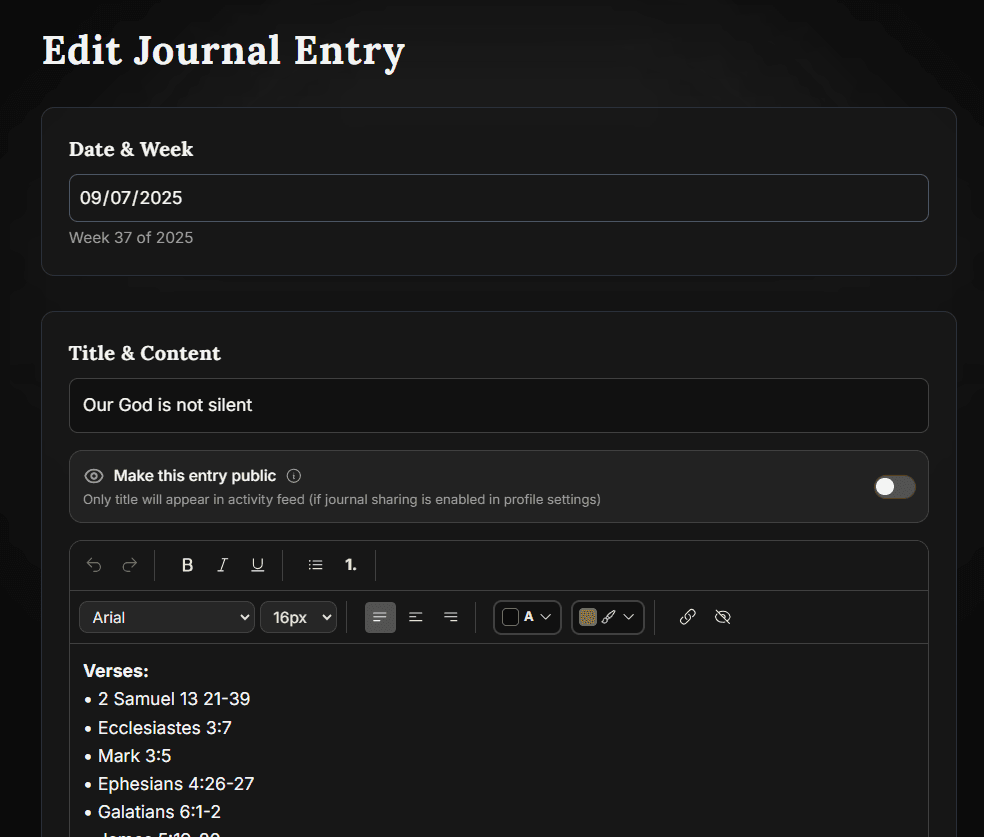The image size is (984, 837).
Task: Align text center
Action: (415, 617)
